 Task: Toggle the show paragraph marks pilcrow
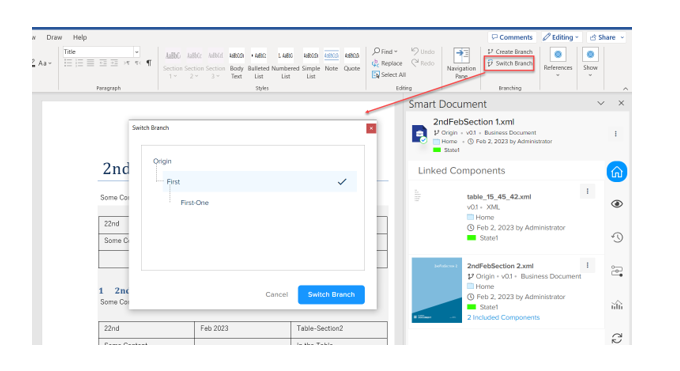(x=149, y=63)
